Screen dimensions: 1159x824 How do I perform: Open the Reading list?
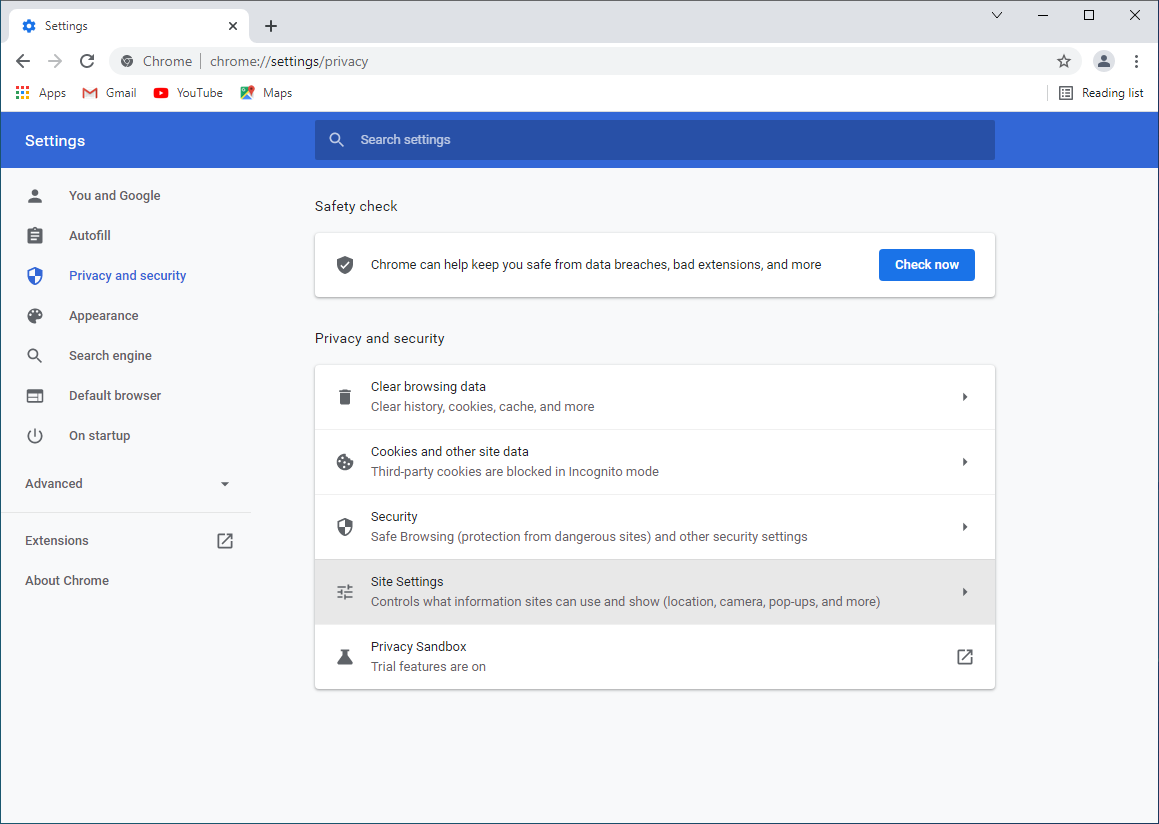click(x=1101, y=93)
